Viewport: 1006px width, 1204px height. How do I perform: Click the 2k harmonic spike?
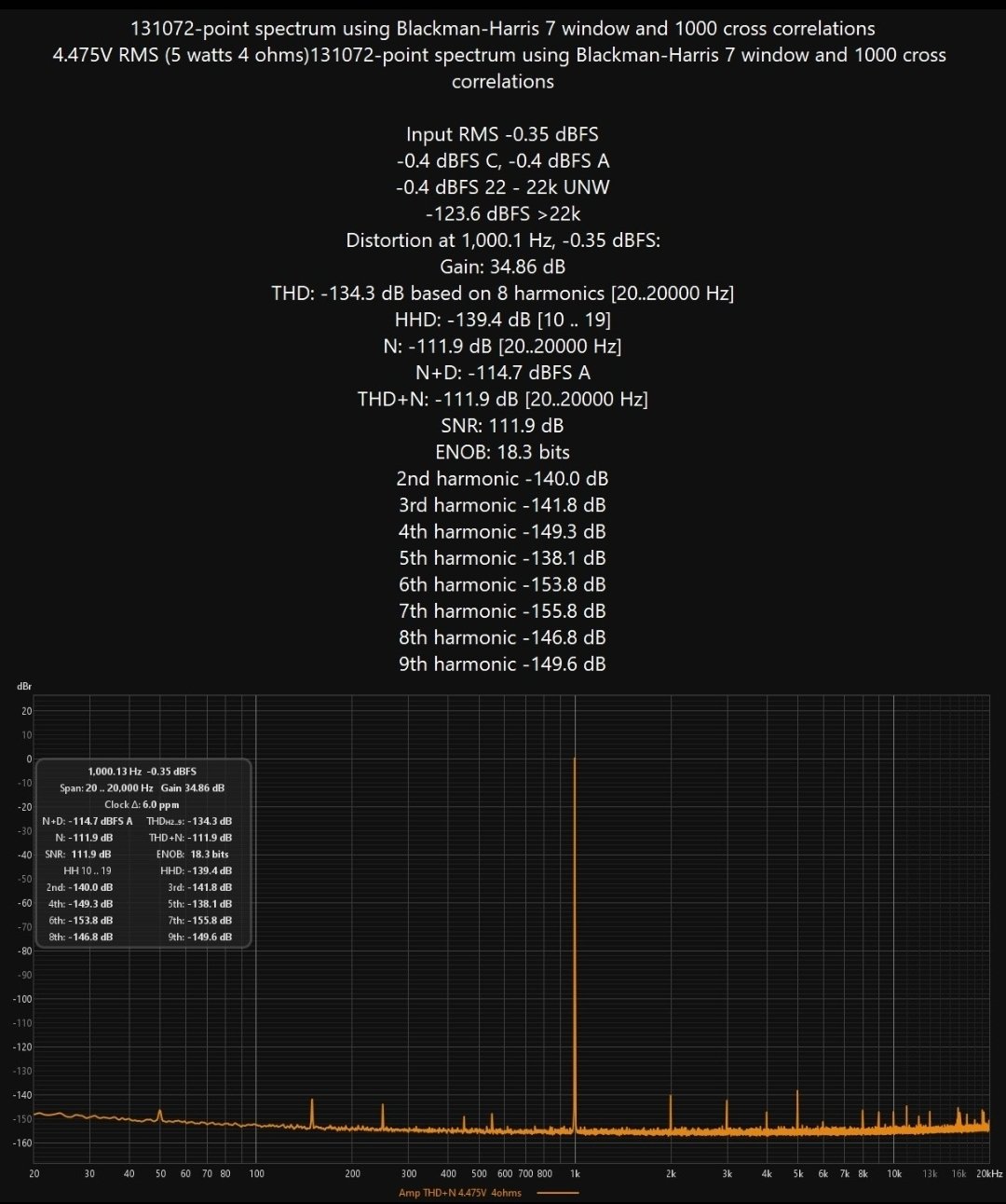point(671,1112)
